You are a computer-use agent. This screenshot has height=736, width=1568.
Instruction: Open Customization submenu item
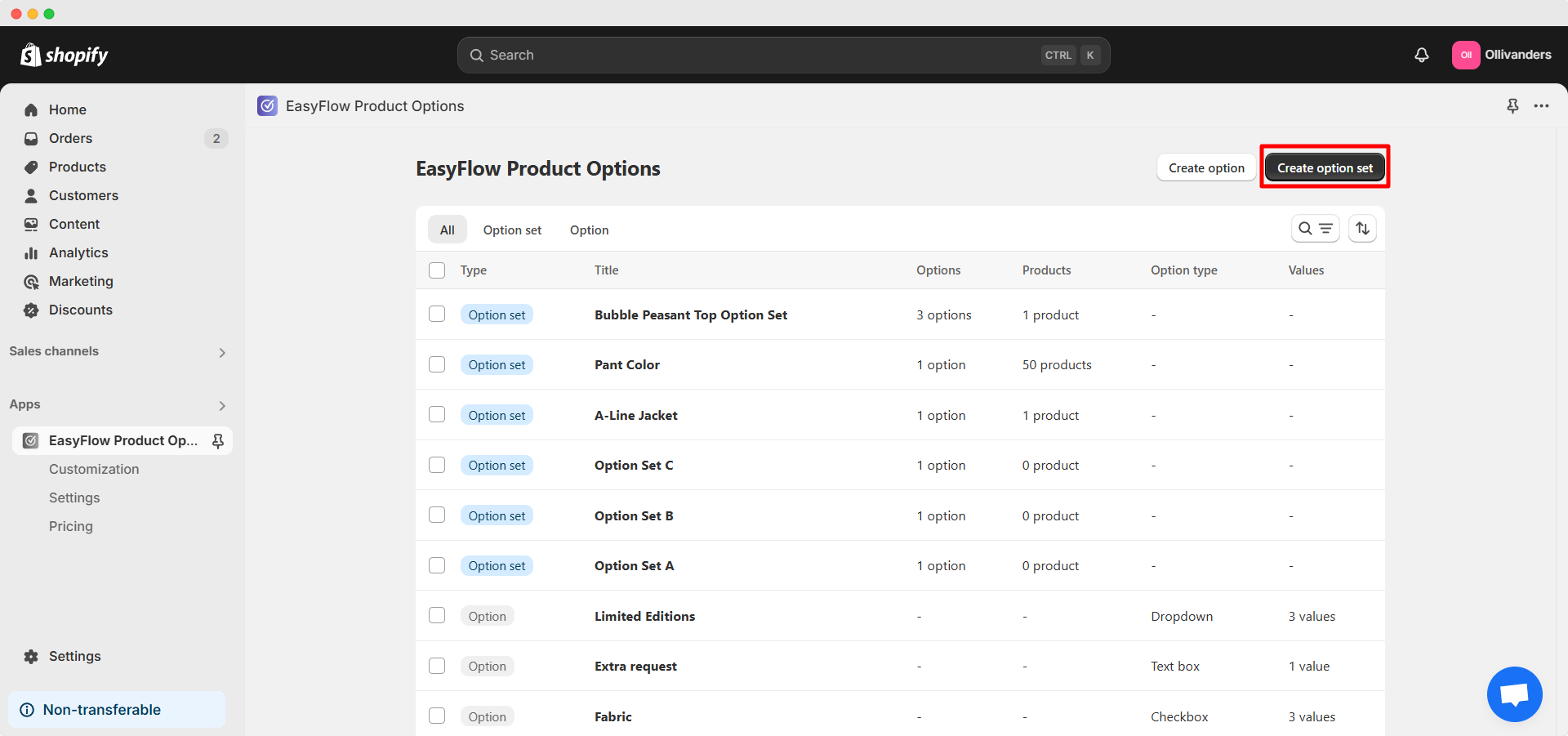pyautogui.click(x=94, y=469)
